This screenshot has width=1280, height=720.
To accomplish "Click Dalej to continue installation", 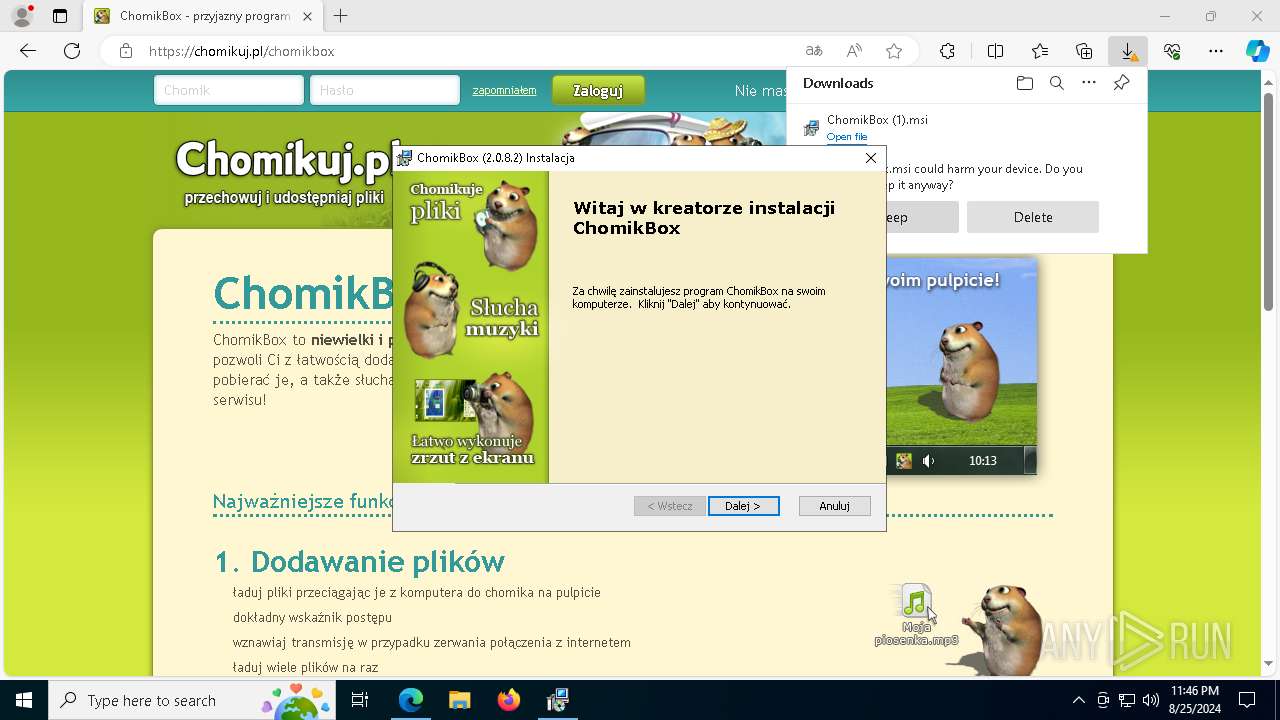I will coord(743,506).
